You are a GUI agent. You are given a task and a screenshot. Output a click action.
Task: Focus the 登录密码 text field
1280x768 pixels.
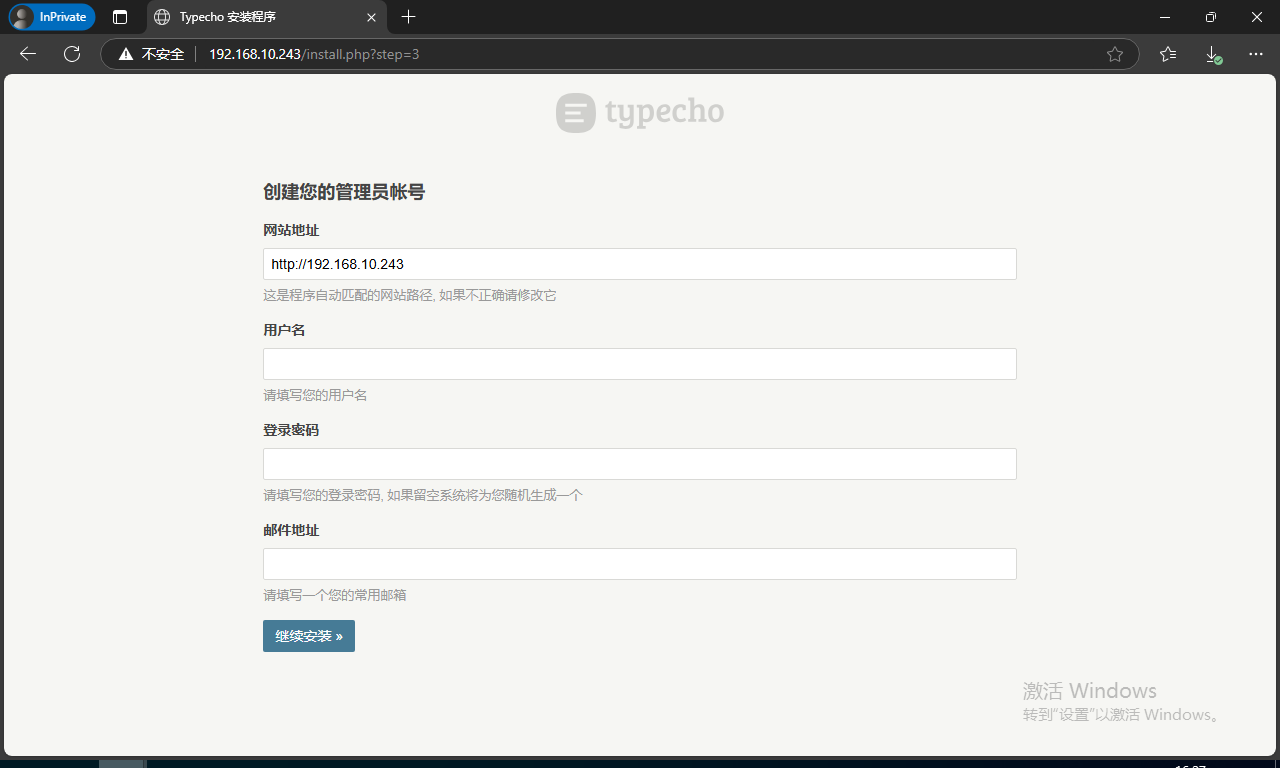pyautogui.click(x=639, y=464)
